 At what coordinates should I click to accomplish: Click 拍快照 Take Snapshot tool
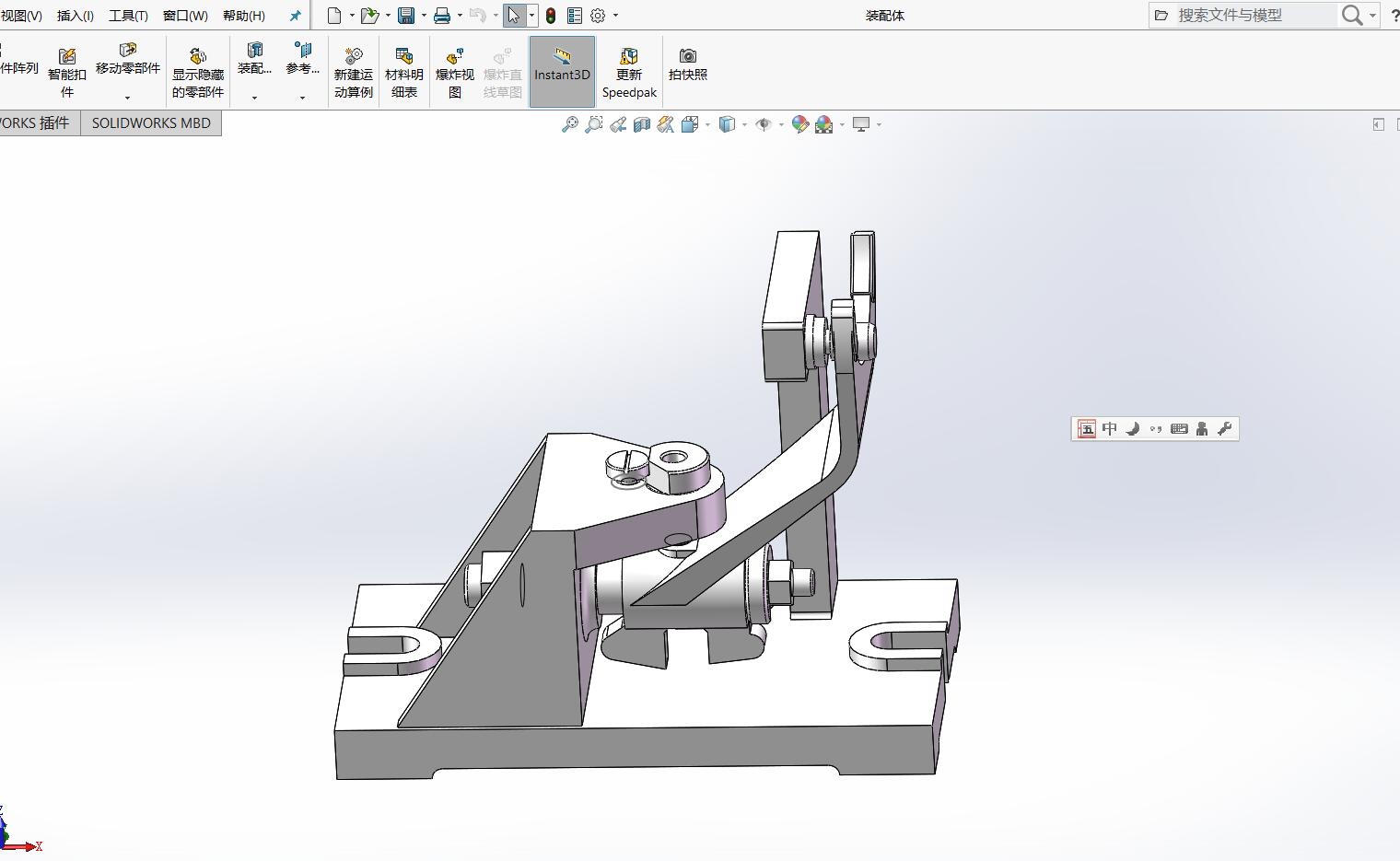(x=688, y=64)
